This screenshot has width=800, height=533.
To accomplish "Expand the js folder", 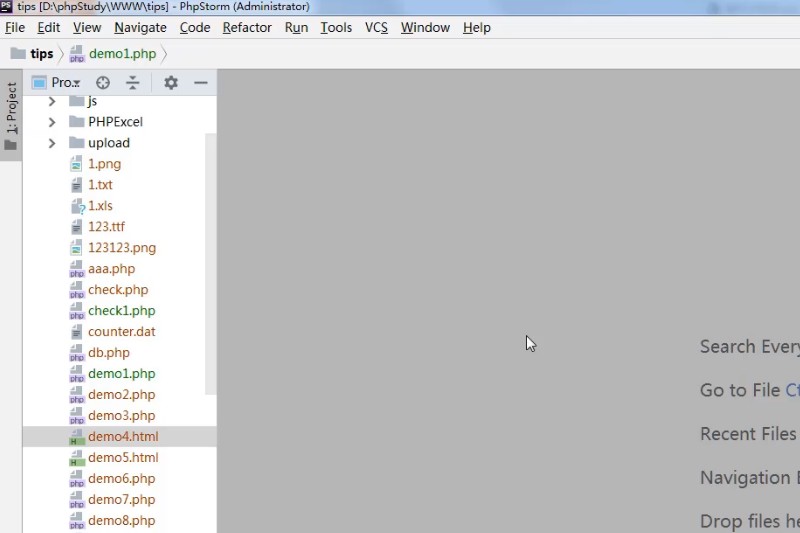I will [52, 101].
